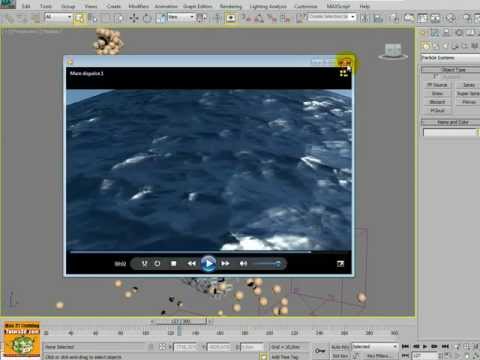
Task: Switch to Motion command panel tab
Action: [x=459, y=33]
